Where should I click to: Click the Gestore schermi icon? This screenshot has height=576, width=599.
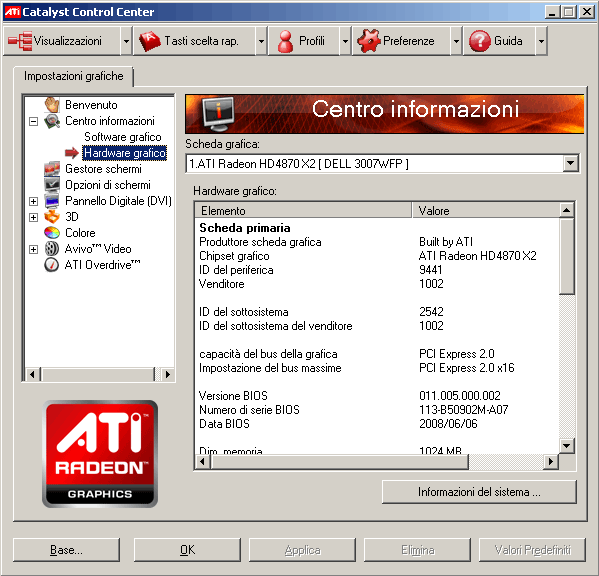[52, 168]
